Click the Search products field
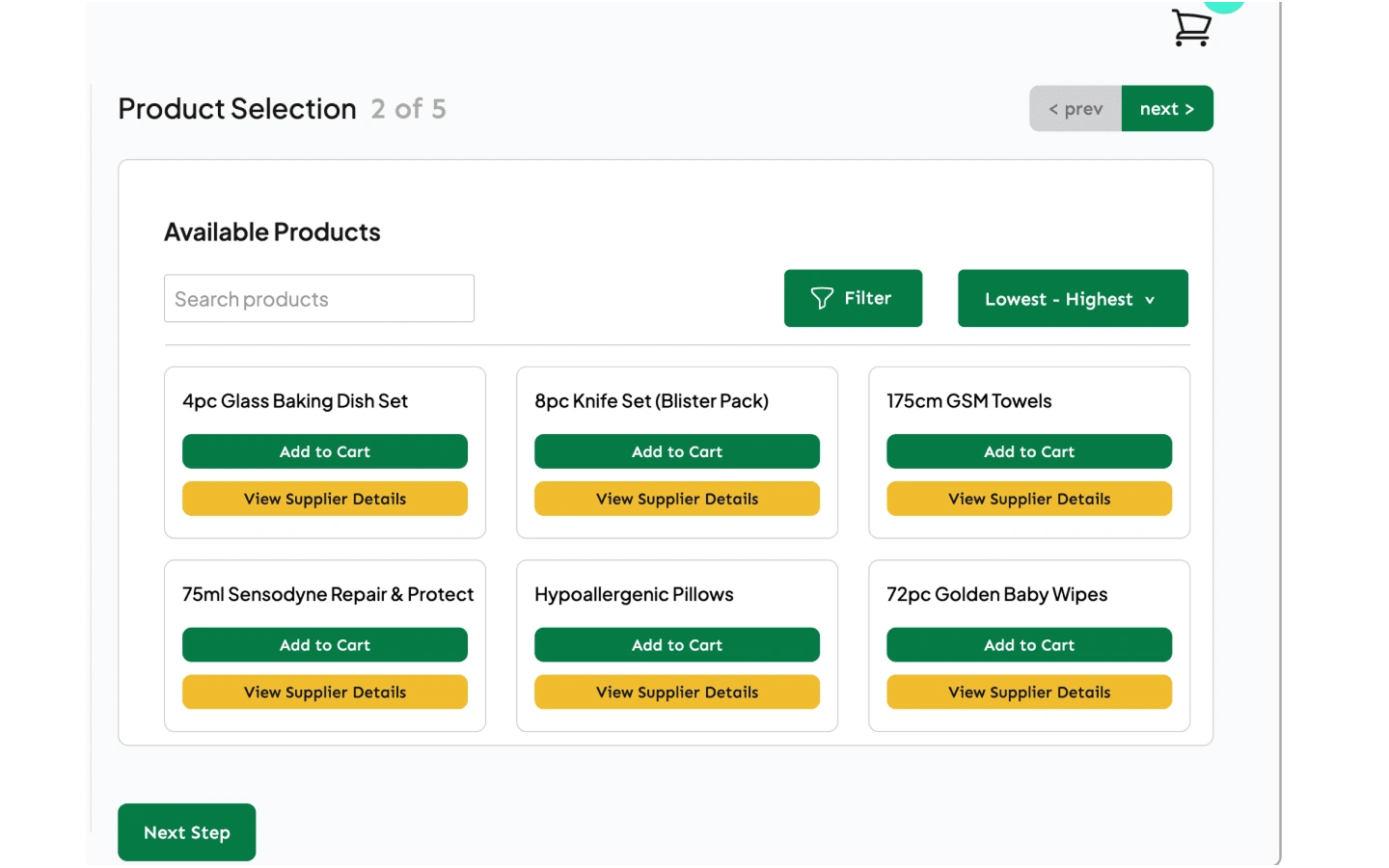 319,299
